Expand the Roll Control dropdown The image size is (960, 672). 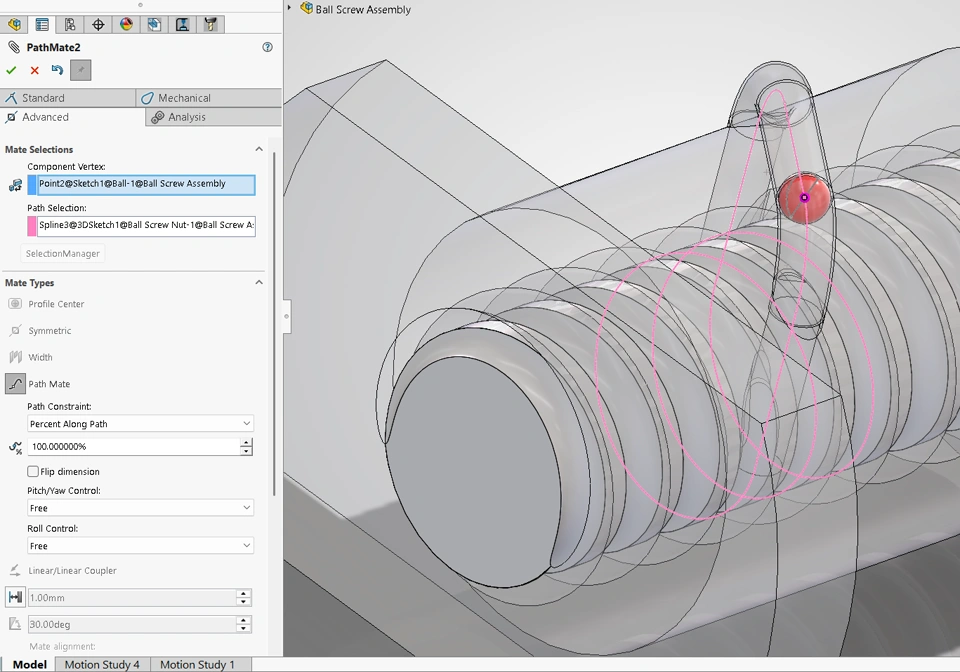[x=140, y=546]
